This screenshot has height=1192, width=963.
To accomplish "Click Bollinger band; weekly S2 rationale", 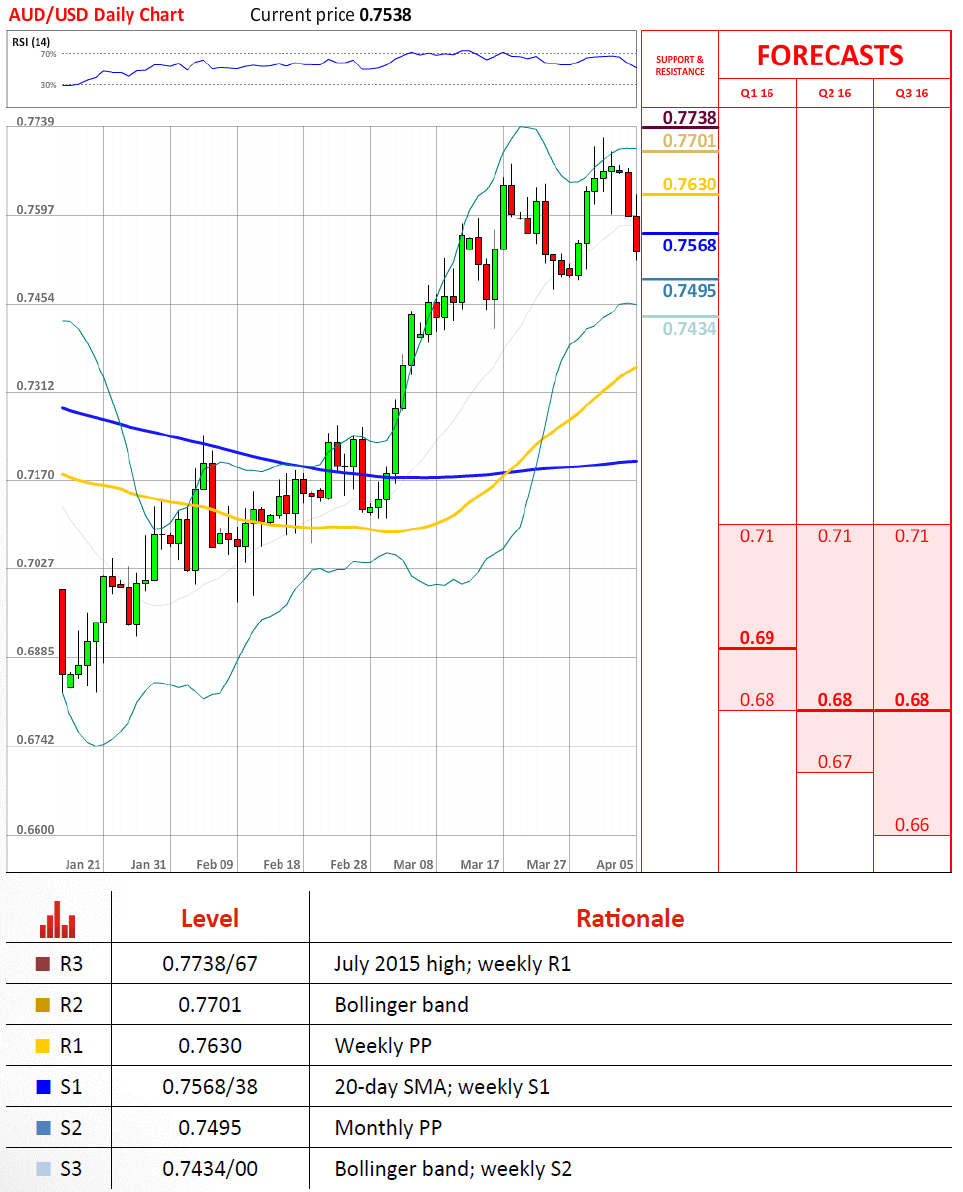I will [453, 1169].
